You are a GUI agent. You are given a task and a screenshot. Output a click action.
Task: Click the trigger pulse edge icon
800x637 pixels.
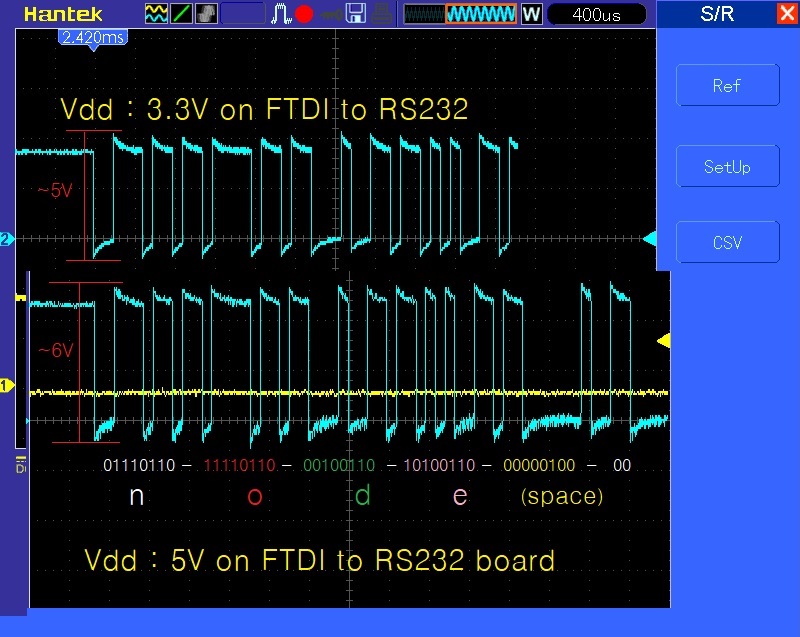point(280,14)
